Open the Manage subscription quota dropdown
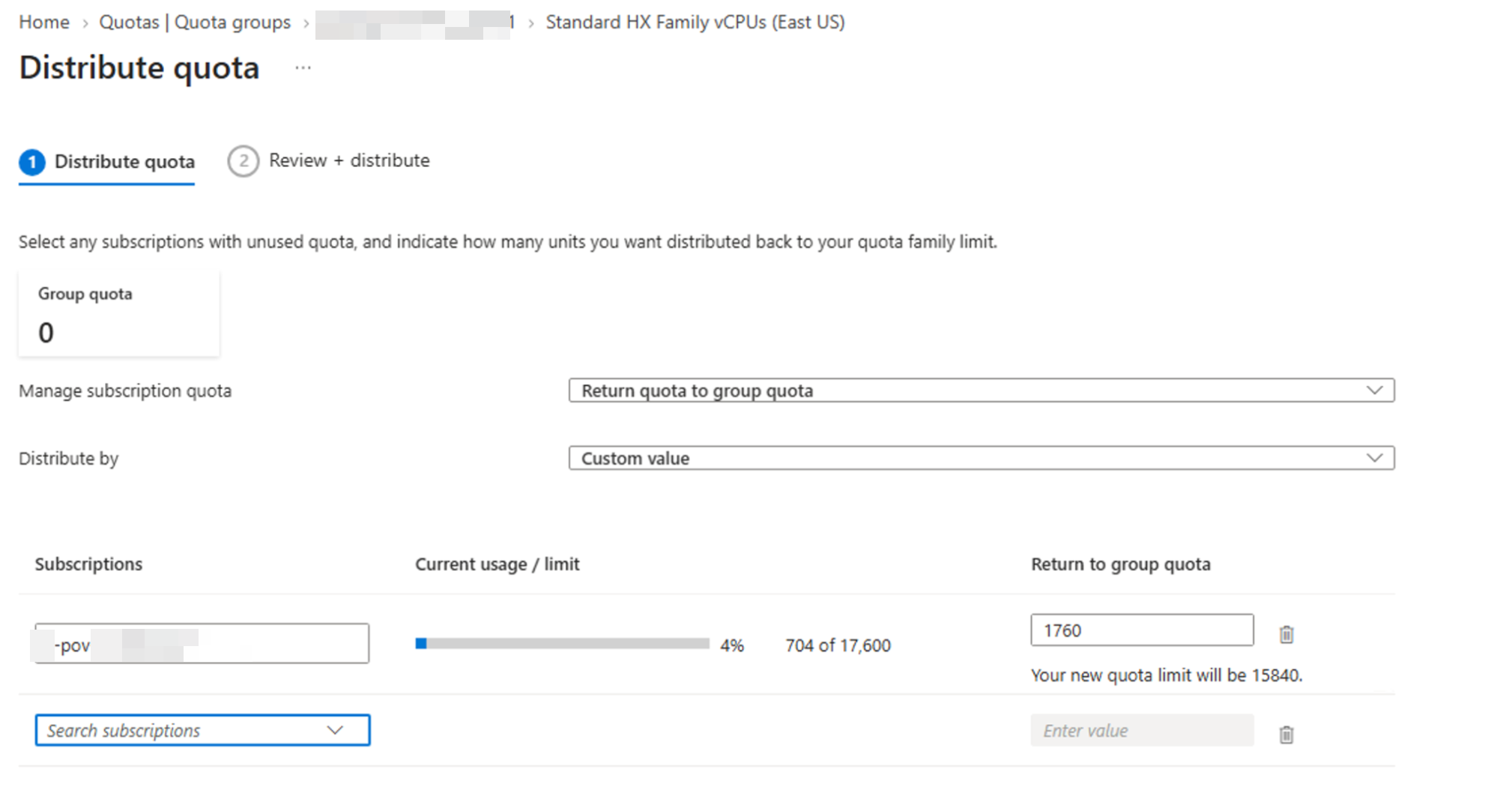The image size is (1512, 799). 981,391
